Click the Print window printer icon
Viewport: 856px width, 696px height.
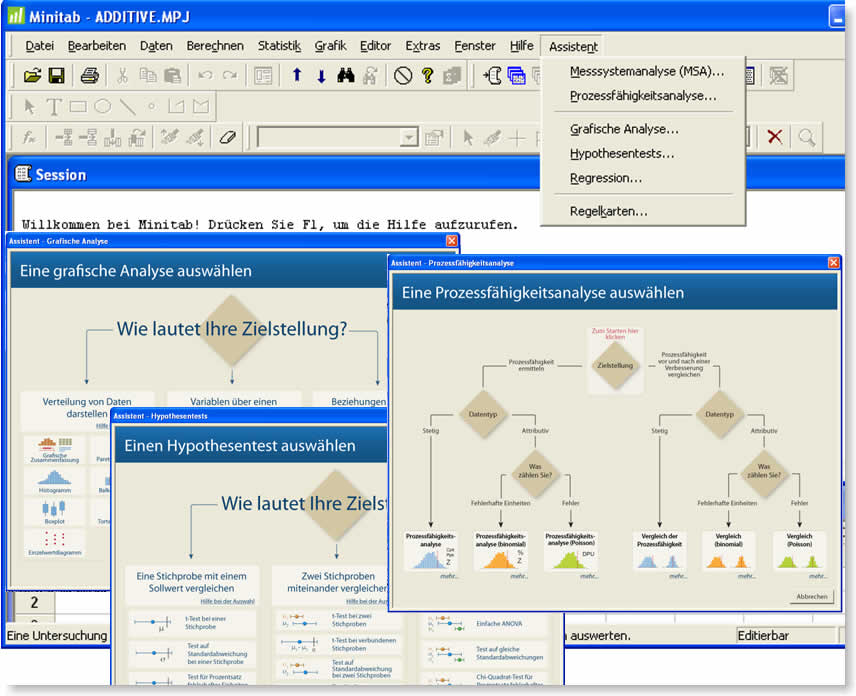coord(90,75)
